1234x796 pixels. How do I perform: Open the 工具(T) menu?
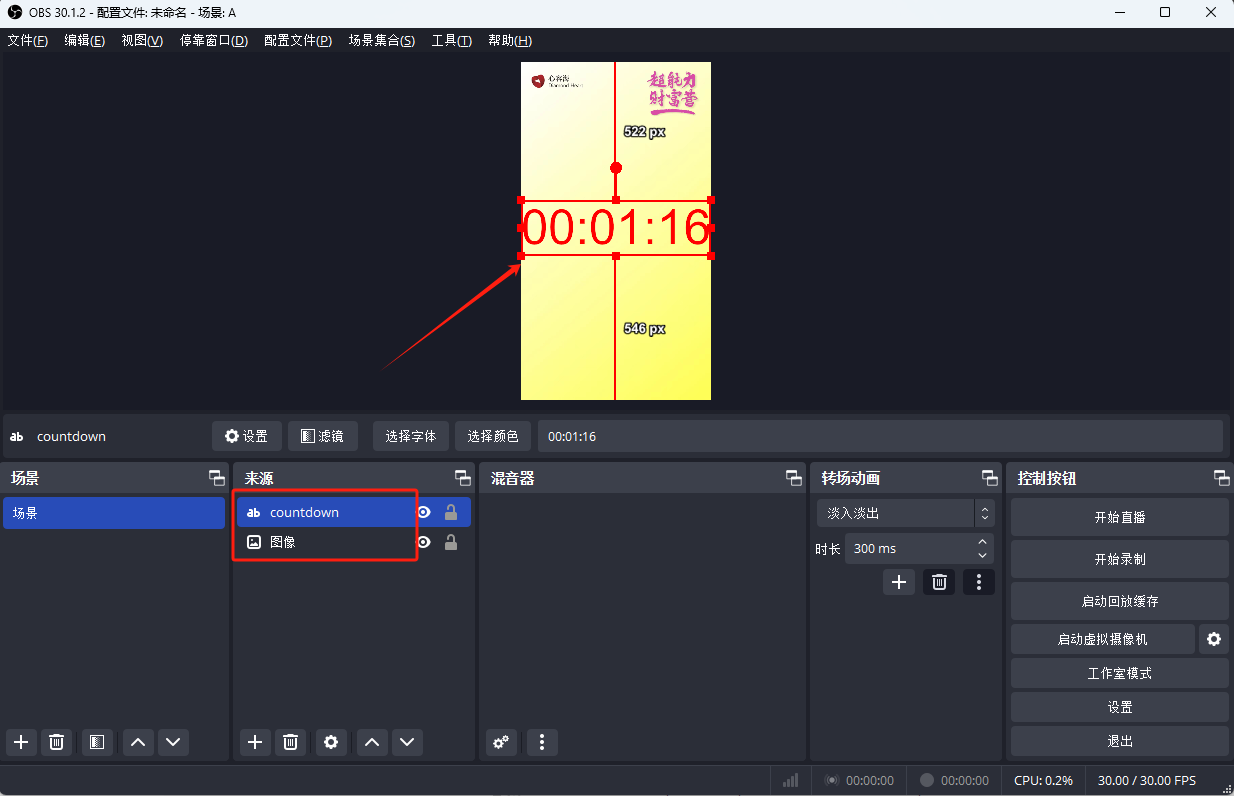tap(451, 40)
